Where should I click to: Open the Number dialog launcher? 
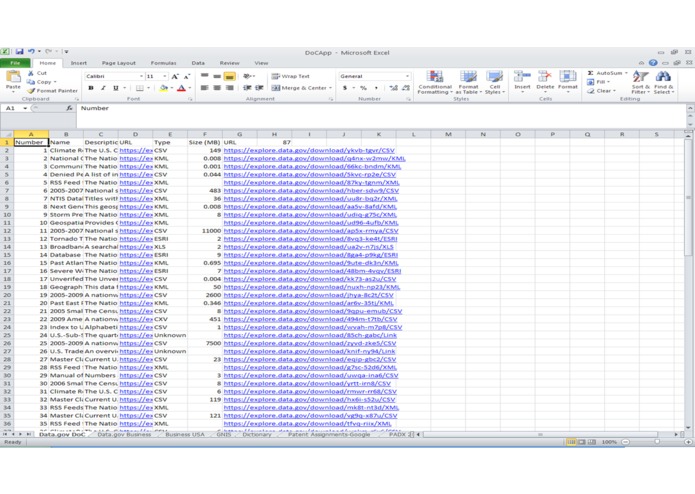(x=408, y=99)
